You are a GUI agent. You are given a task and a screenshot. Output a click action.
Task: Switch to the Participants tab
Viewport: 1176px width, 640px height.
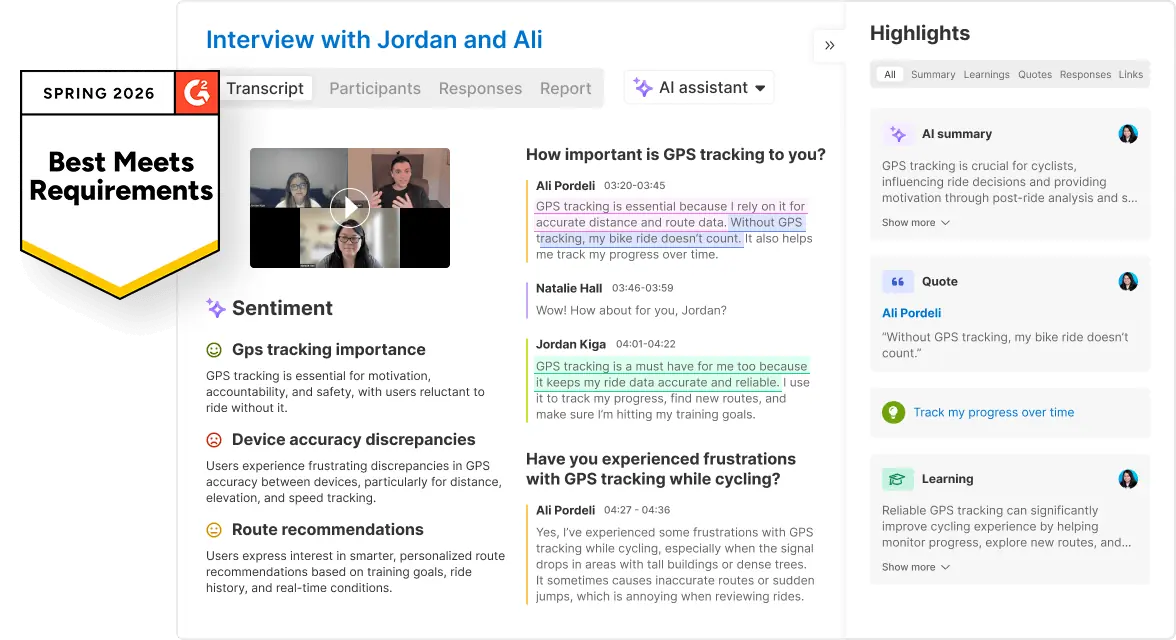point(375,88)
